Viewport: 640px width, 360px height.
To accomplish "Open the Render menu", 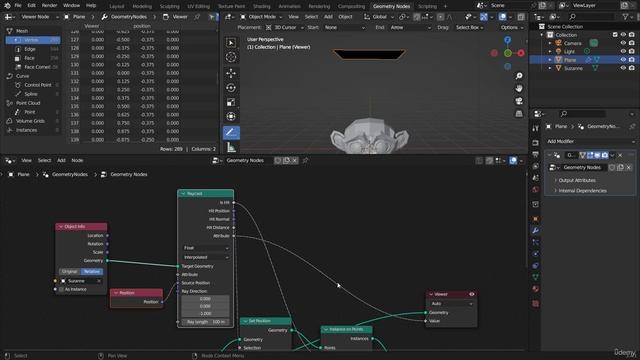I will tap(49, 6).
